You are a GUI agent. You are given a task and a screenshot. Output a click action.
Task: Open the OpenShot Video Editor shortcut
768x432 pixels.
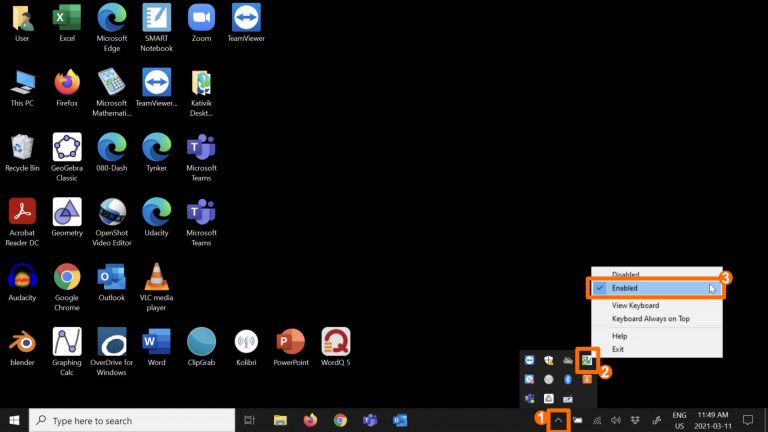(x=112, y=213)
